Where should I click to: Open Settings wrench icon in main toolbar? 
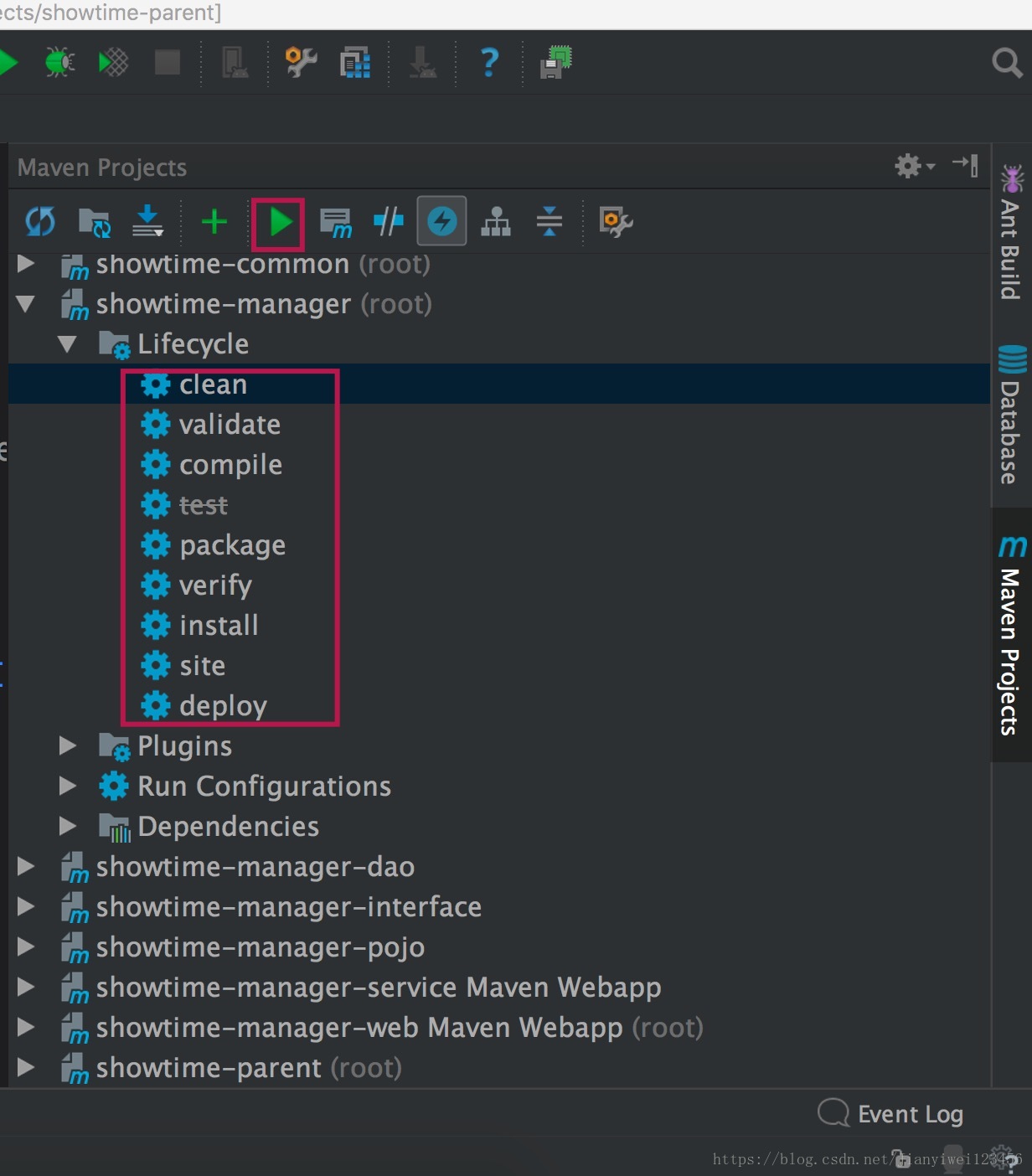[x=301, y=62]
